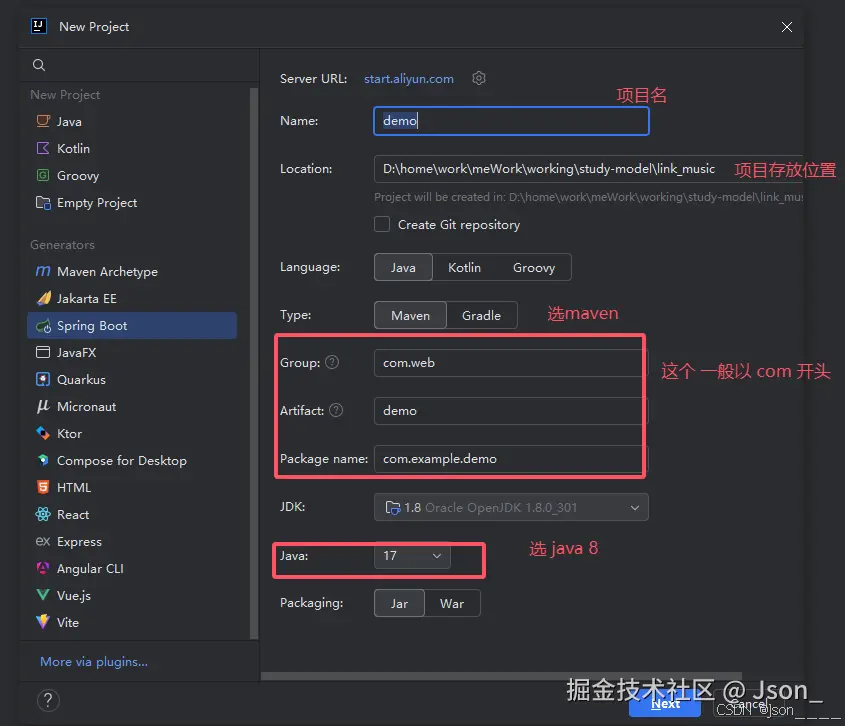Select Maven Archetype generator
845x726 pixels.
(131, 272)
